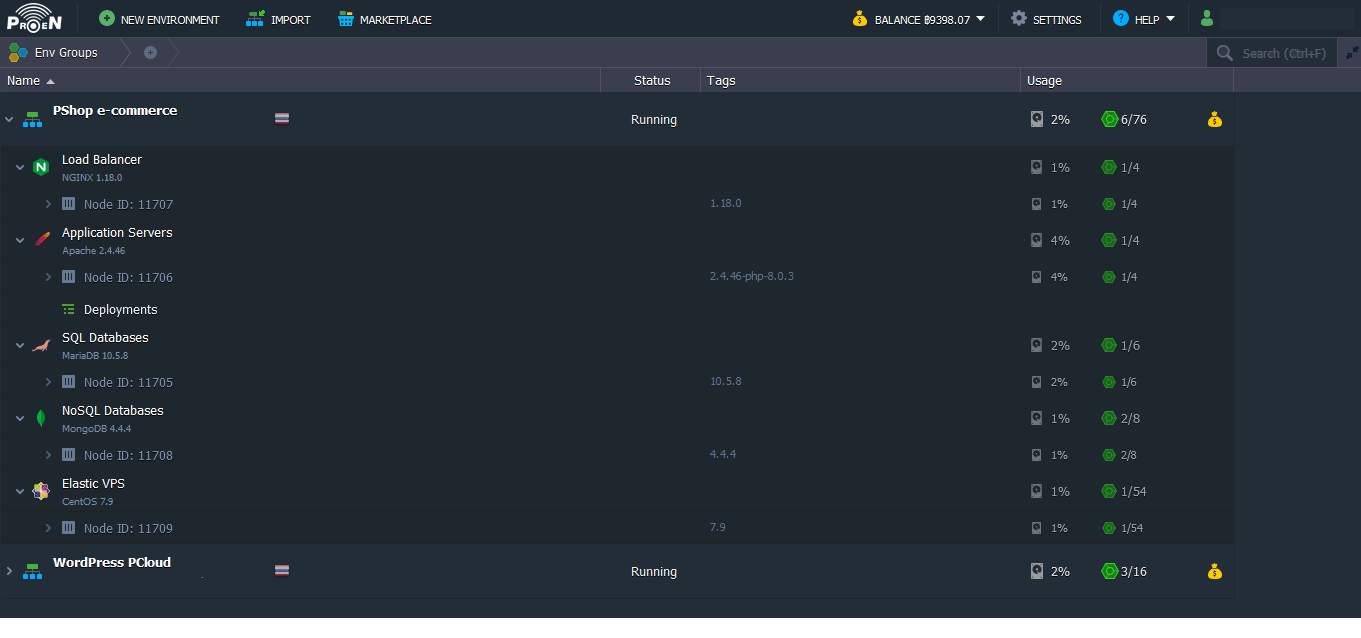1361x638 pixels.
Task: Click the user account icon
Action: click(x=1207, y=18)
